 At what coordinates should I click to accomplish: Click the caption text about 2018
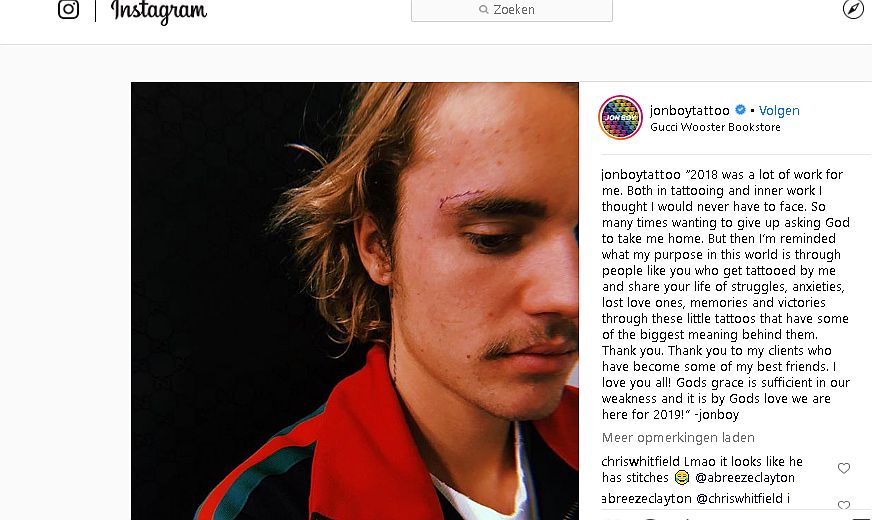click(726, 295)
